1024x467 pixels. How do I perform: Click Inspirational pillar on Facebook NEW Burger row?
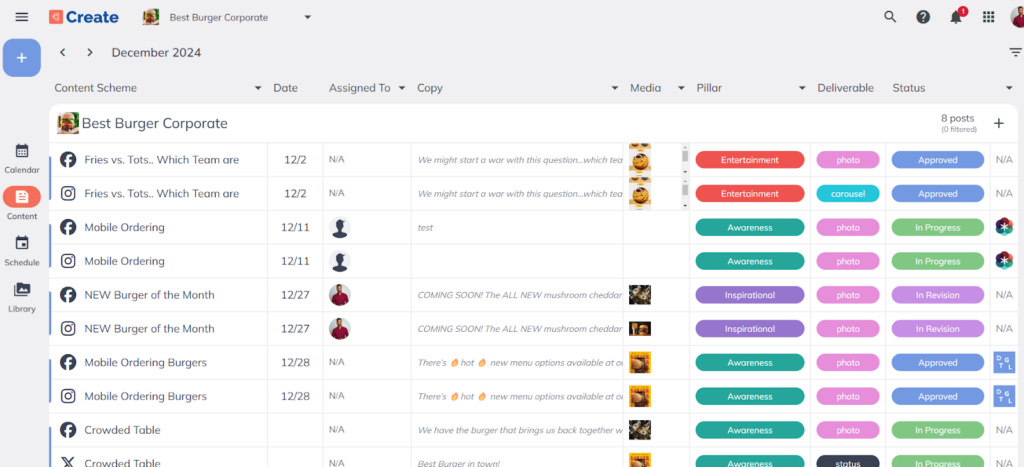750,295
